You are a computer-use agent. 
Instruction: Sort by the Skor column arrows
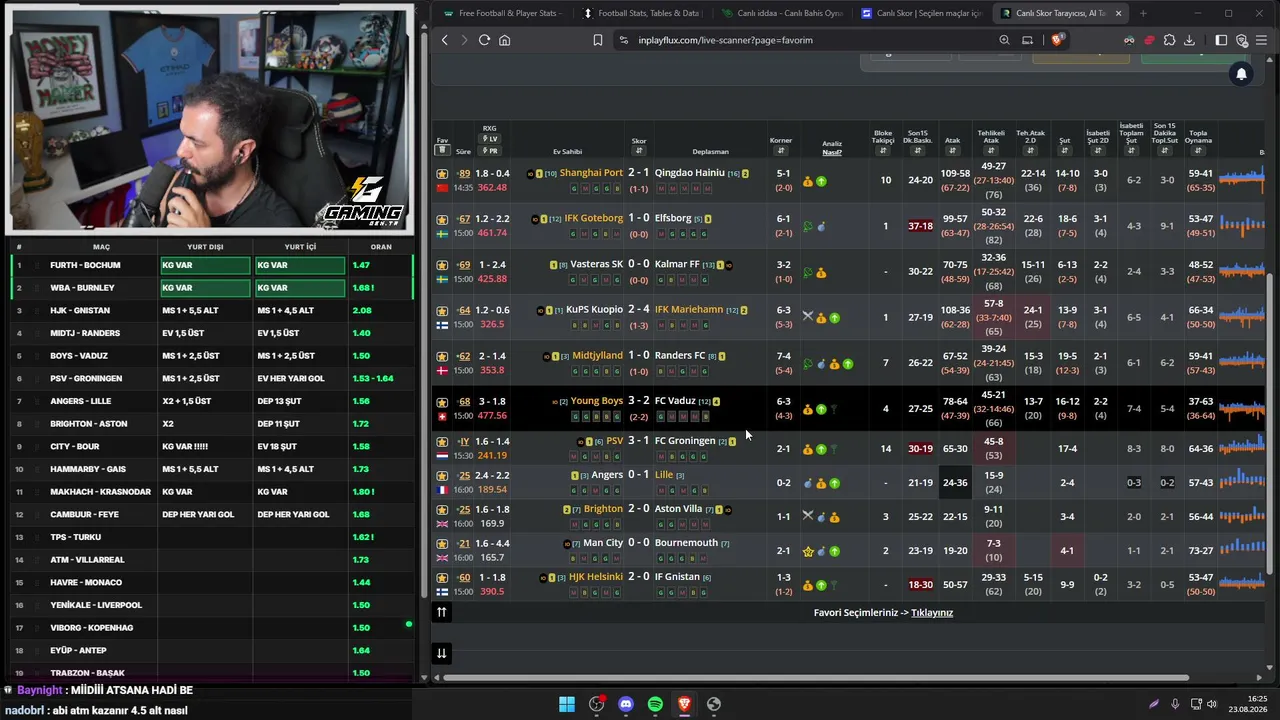click(x=639, y=151)
